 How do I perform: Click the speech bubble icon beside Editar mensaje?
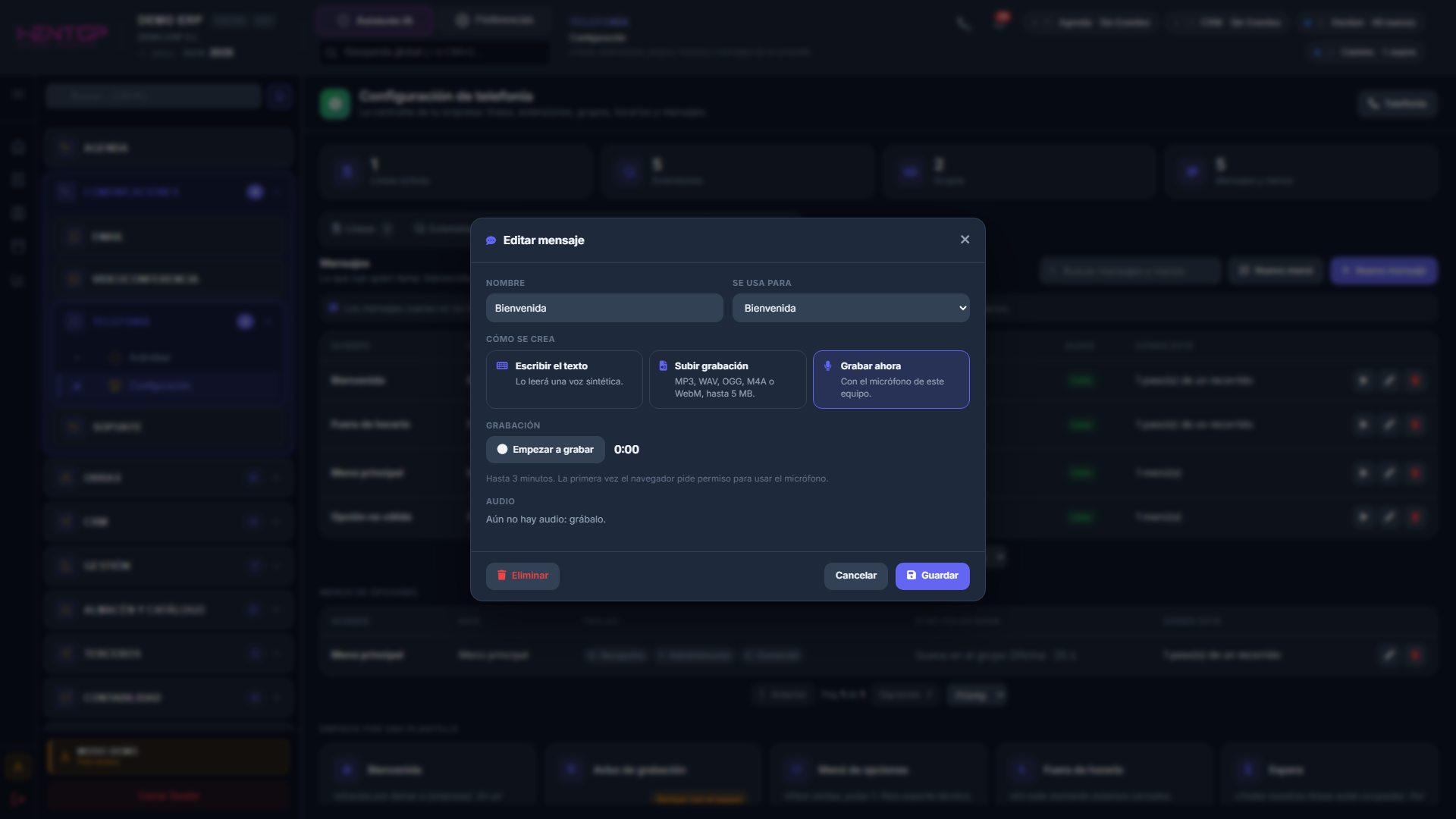491,240
